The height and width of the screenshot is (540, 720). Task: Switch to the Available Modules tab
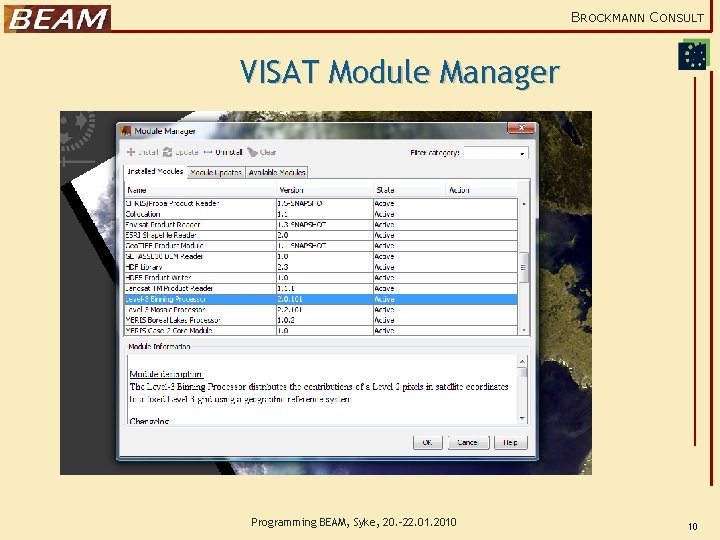pos(277,172)
